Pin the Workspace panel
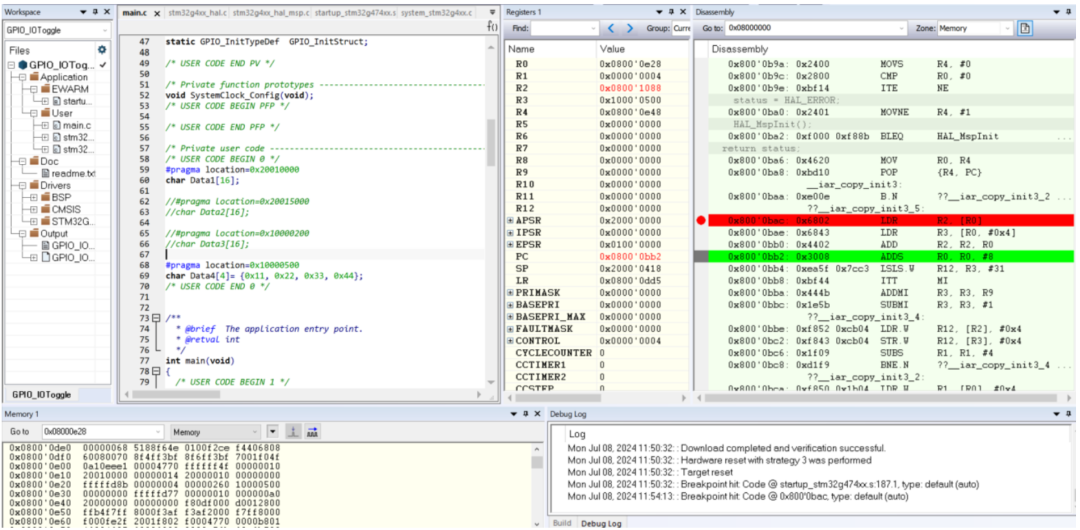This screenshot has width=1080, height=530. [95, 12]
